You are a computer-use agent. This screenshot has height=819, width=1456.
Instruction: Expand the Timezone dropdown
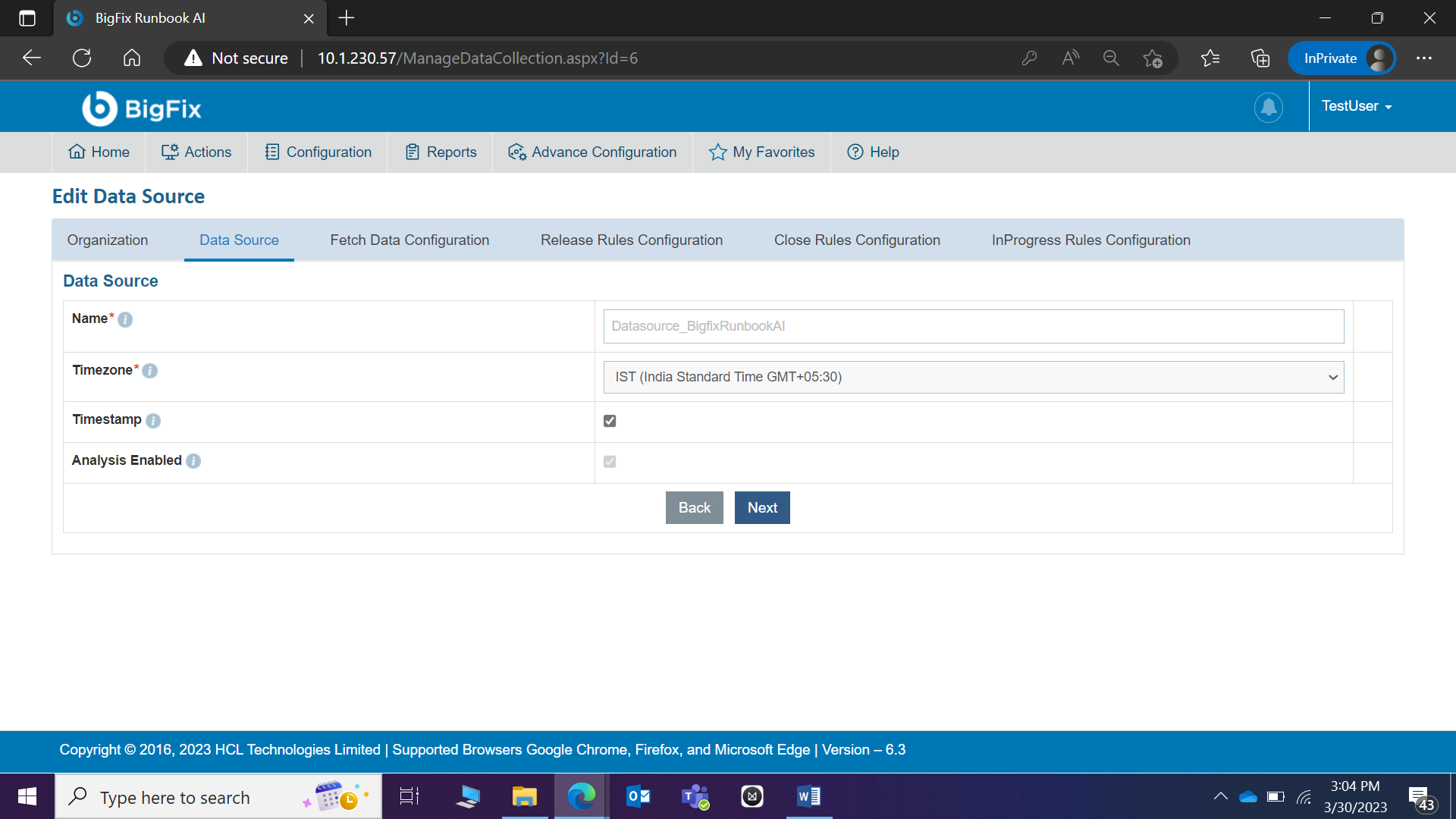click(973, 378)
